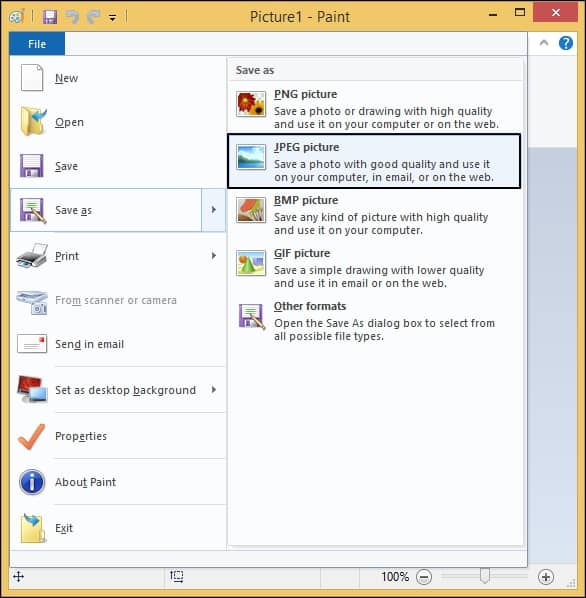Screen dimensions: 586x598
Task: Click the zoom slider handle
Action: coord(485,576)
